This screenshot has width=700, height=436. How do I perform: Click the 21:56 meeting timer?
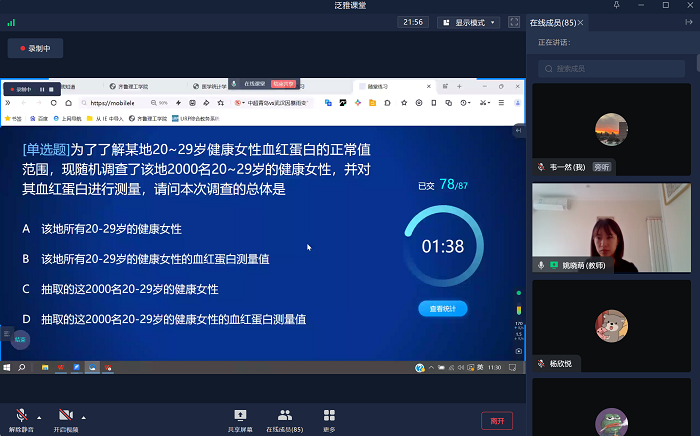[x=413, y=22]
